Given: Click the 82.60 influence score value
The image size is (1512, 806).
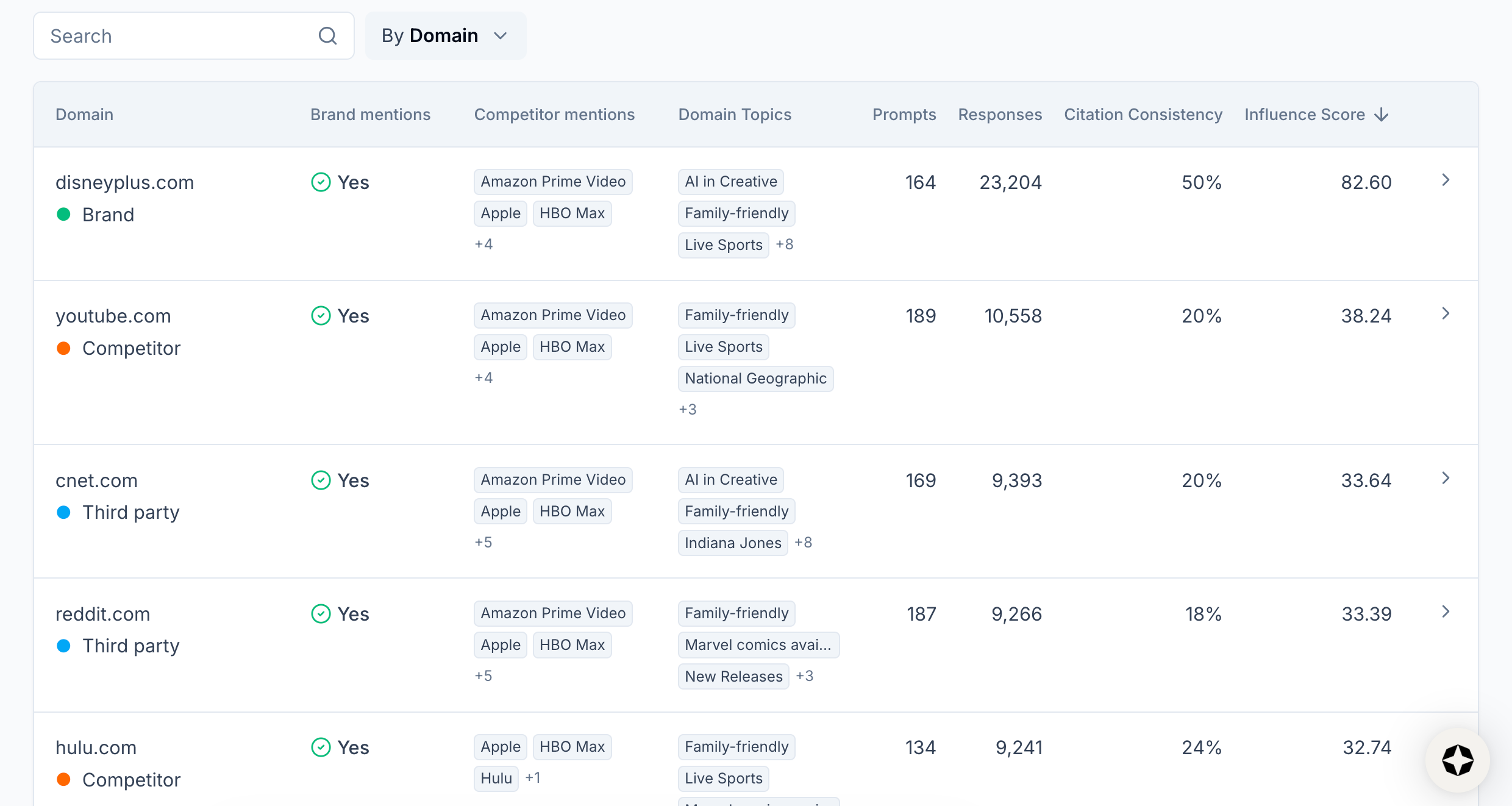Looking at the screenshot, I should click(1366, 182).
